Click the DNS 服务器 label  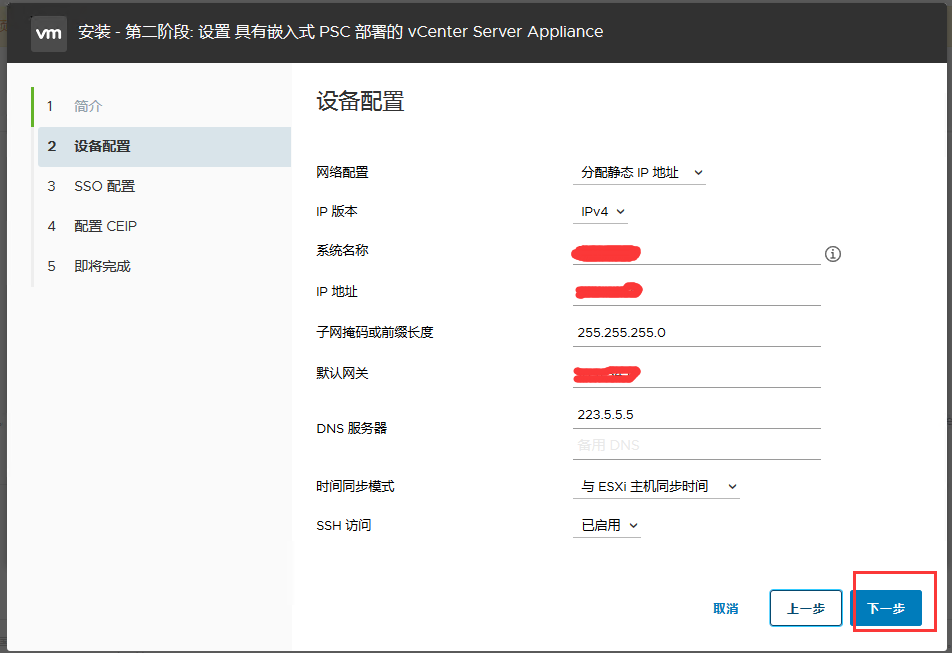pos(352,428)
